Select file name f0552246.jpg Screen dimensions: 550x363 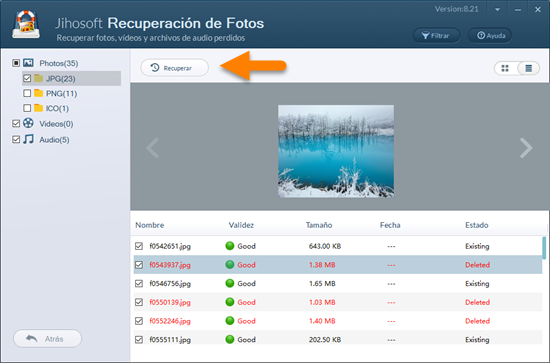tap(170, 321)
